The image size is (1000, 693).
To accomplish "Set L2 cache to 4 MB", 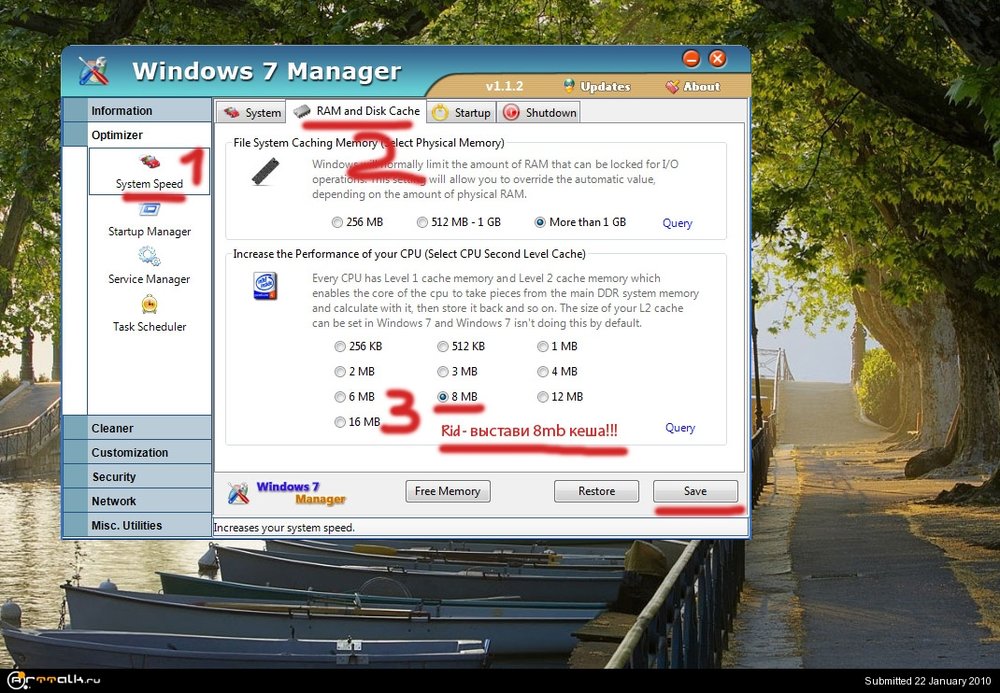I will point(543,372).
